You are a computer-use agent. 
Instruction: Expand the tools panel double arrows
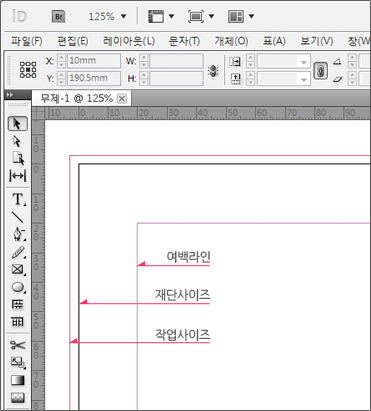(x=10, y=95)
